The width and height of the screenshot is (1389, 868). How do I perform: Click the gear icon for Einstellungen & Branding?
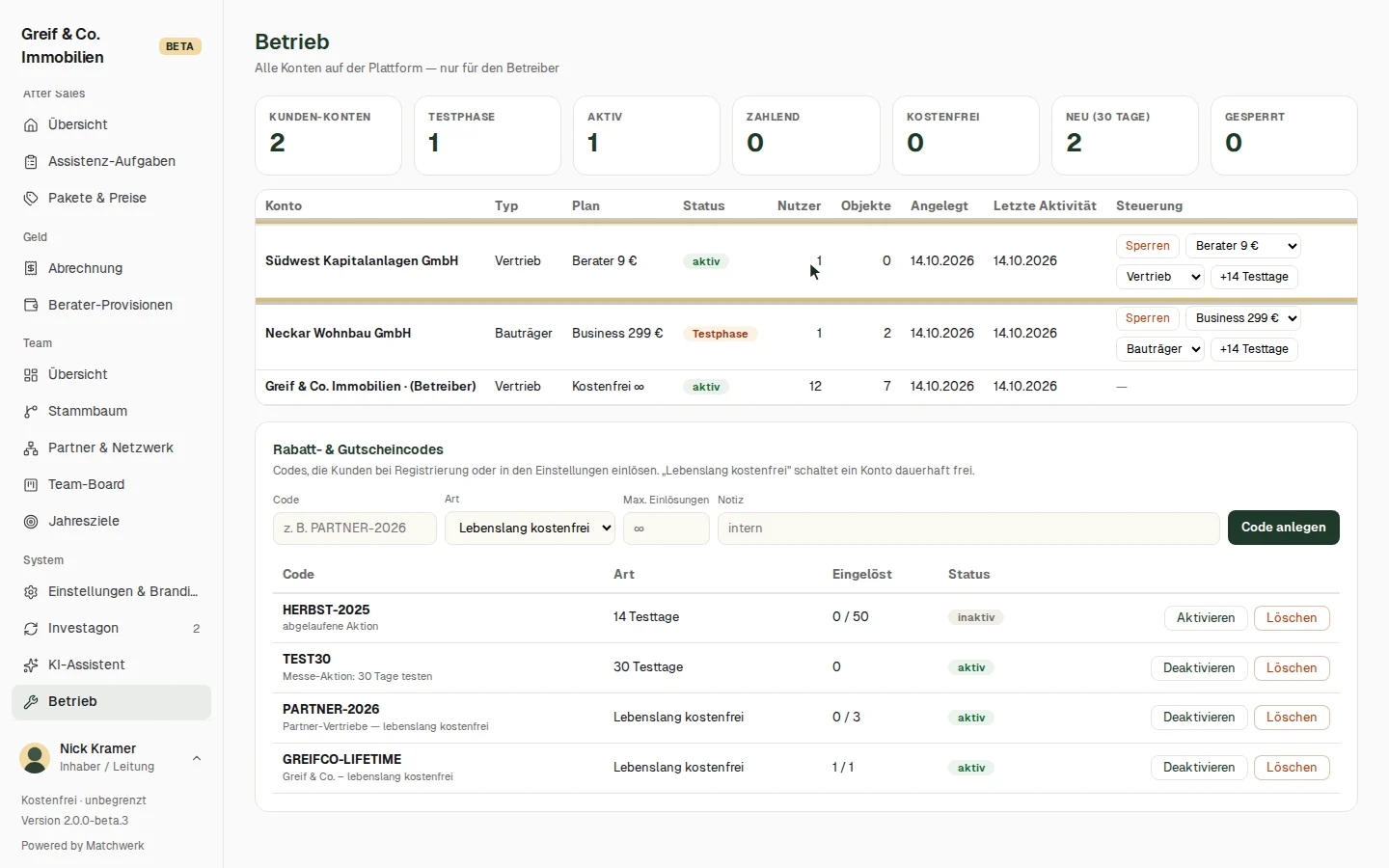31,592
